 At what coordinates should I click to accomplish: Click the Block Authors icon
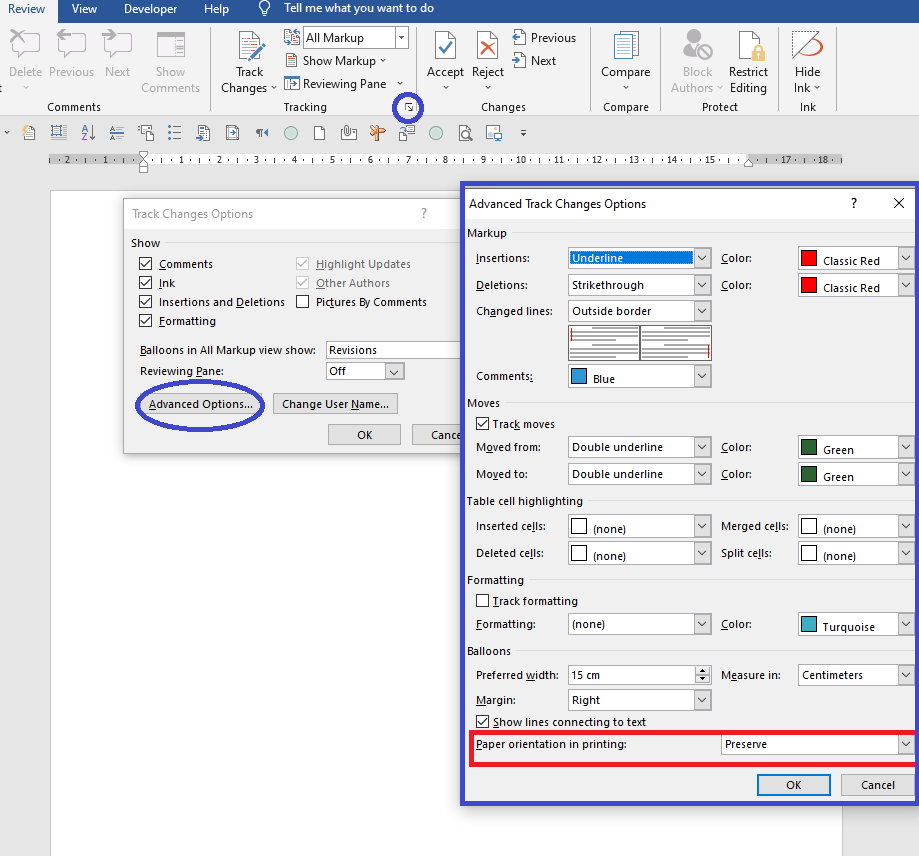click(697, 46)
